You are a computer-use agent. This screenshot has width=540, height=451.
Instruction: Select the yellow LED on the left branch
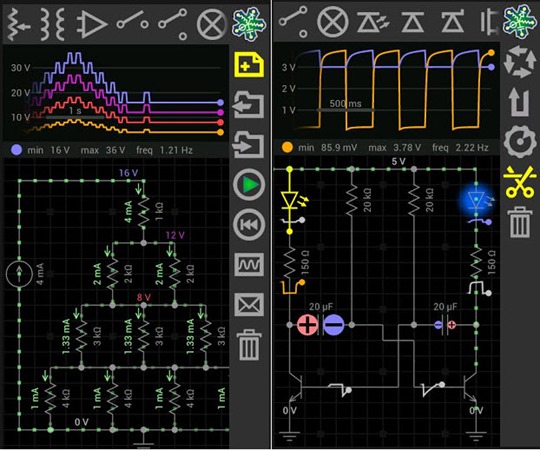click(x=290, y=200)
